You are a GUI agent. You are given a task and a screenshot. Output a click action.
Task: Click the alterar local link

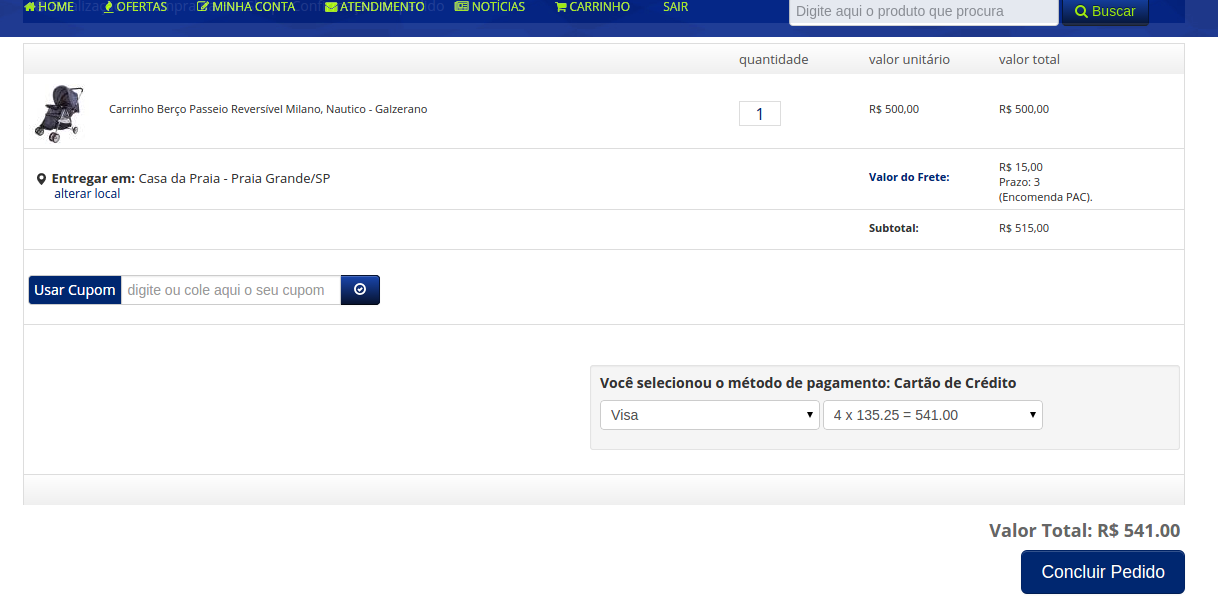click(x=87, y=194)
